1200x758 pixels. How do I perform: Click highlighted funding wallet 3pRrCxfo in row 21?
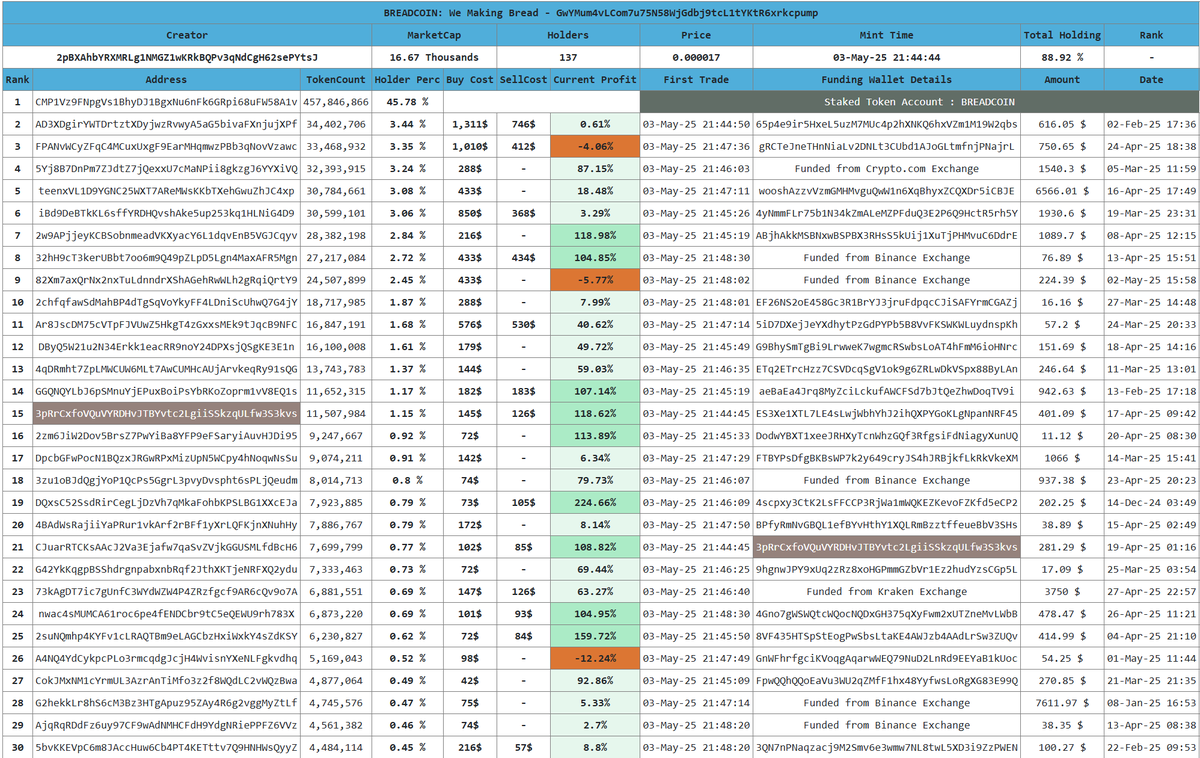point(886,547)
